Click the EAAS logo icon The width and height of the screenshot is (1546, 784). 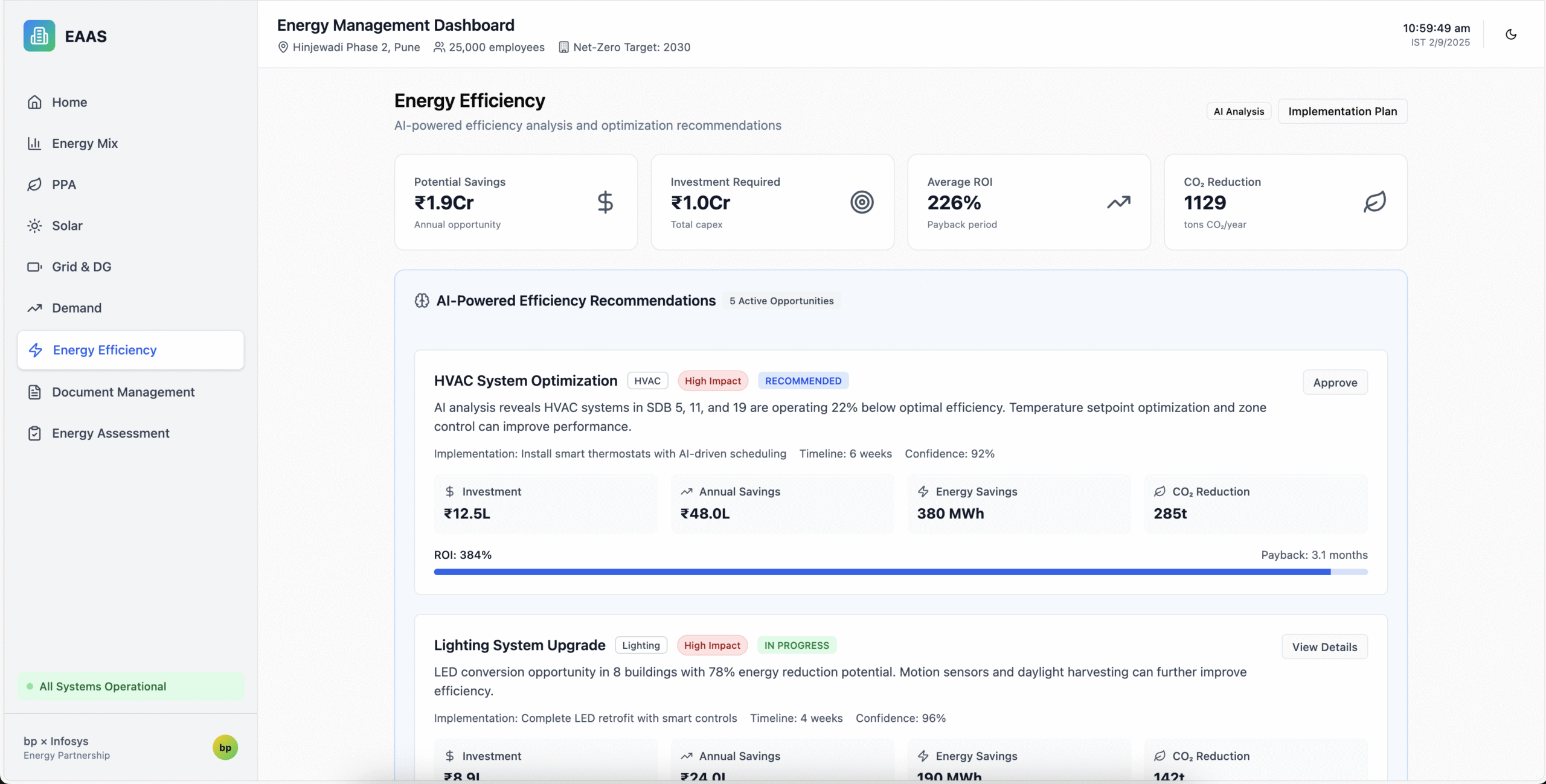(x=39, y=36)
